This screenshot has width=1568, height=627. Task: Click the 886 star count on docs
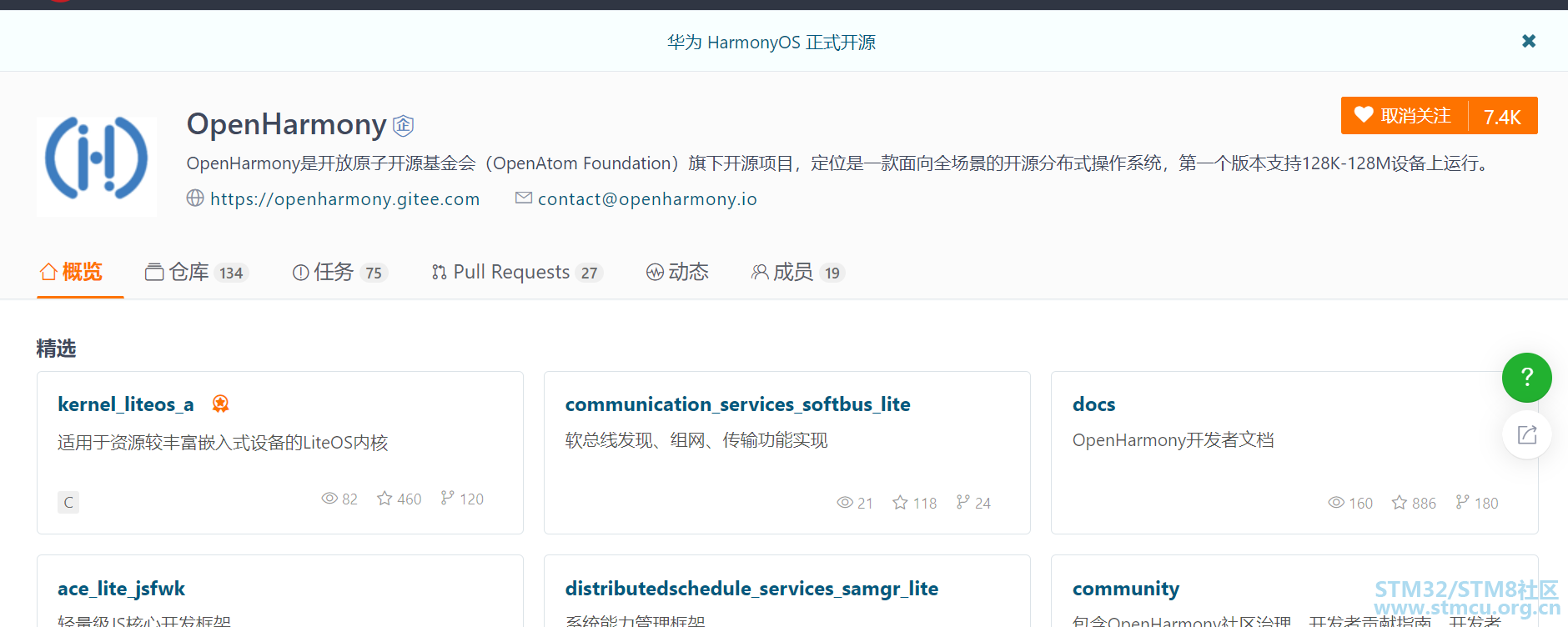point(1424,504)
